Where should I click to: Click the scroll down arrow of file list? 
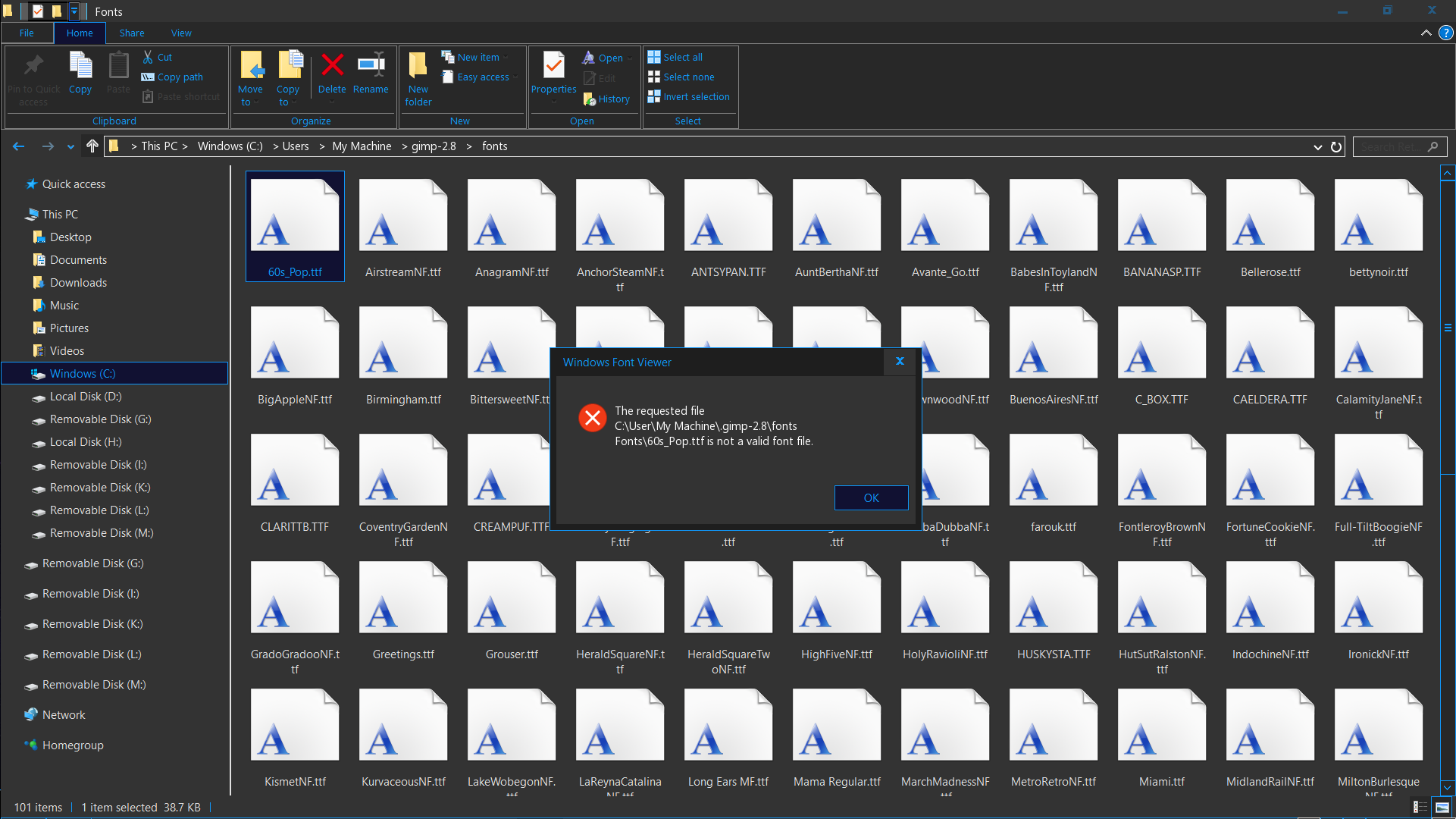[1447, 787]
